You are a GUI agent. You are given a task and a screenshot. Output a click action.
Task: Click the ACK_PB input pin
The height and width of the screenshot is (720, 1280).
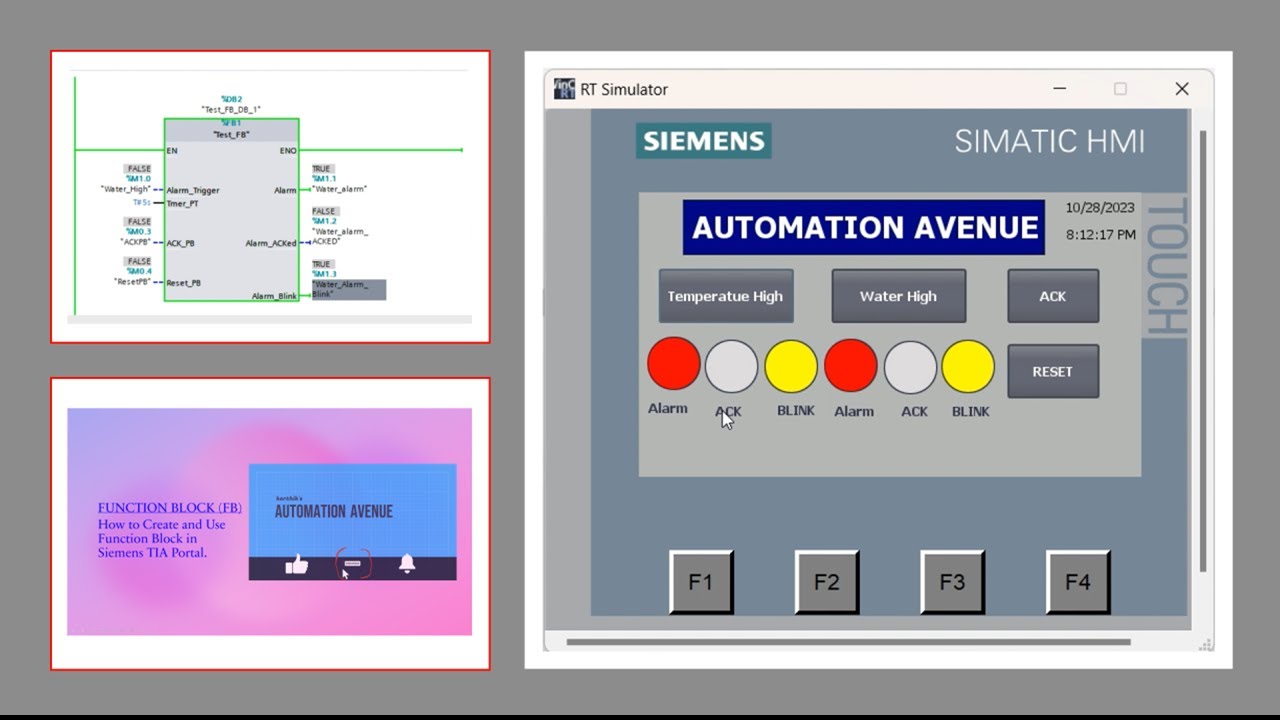[x=181, y=243]
